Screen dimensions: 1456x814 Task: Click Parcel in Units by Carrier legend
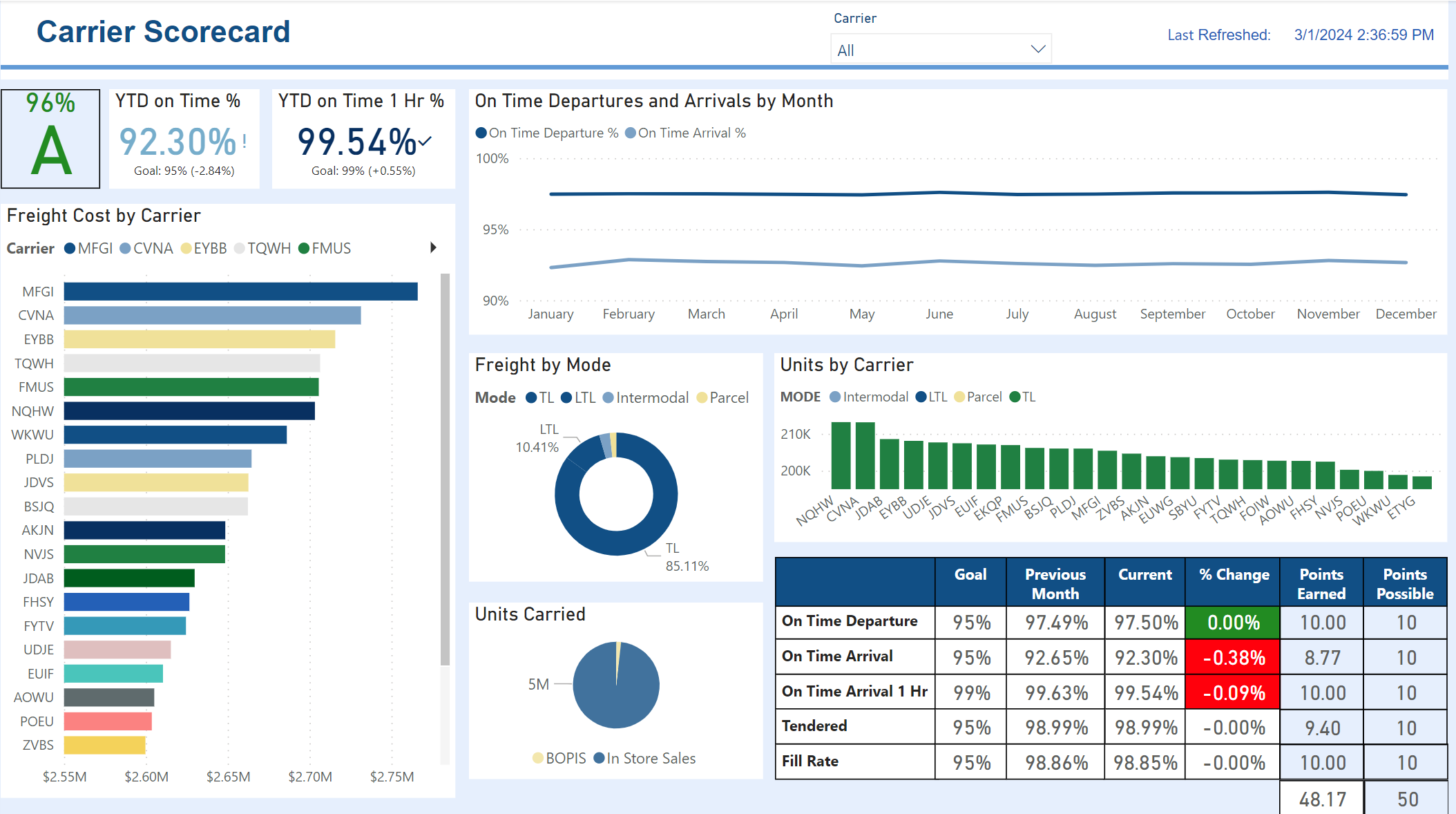coord(977,397)
